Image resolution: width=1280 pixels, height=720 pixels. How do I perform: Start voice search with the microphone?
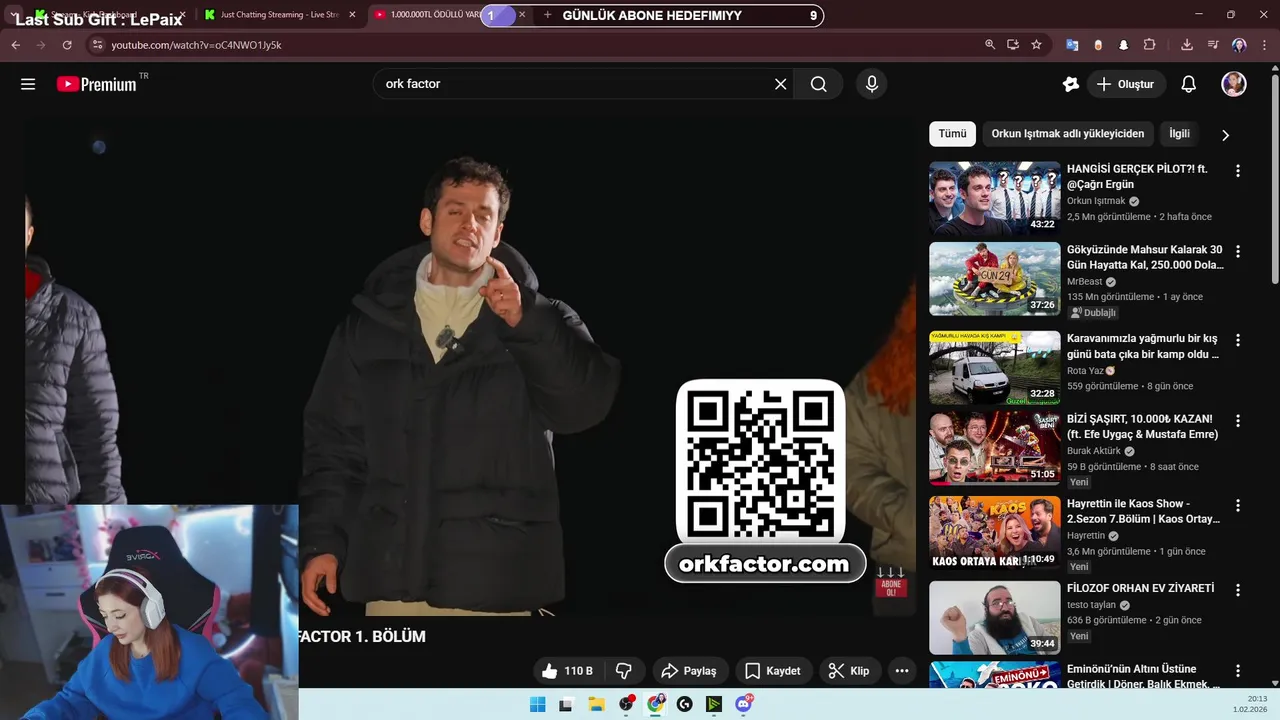(x=872, y=84)
